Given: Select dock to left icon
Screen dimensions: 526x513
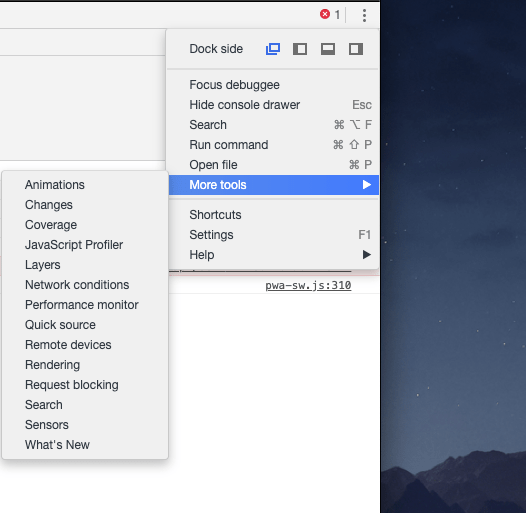Looking at the screenshot, I should [300, 49].
